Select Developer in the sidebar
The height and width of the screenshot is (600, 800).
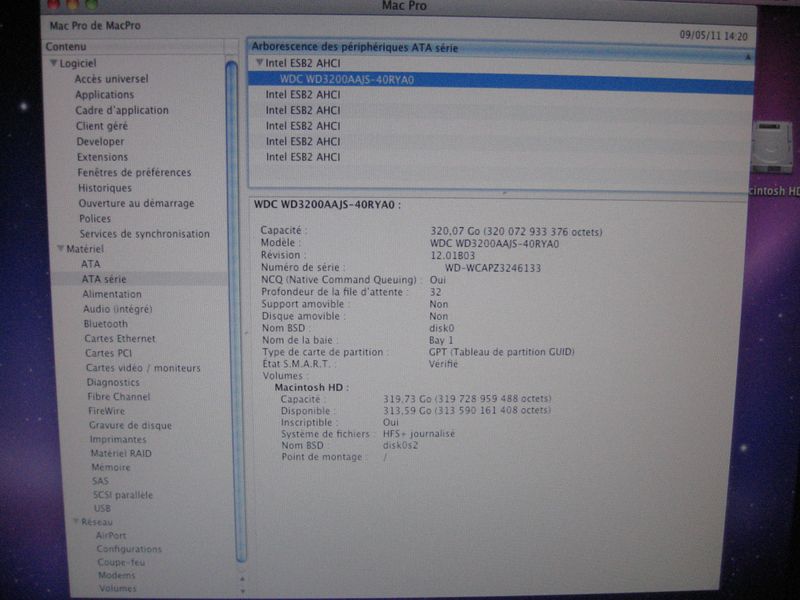click(x=100, y=141)
